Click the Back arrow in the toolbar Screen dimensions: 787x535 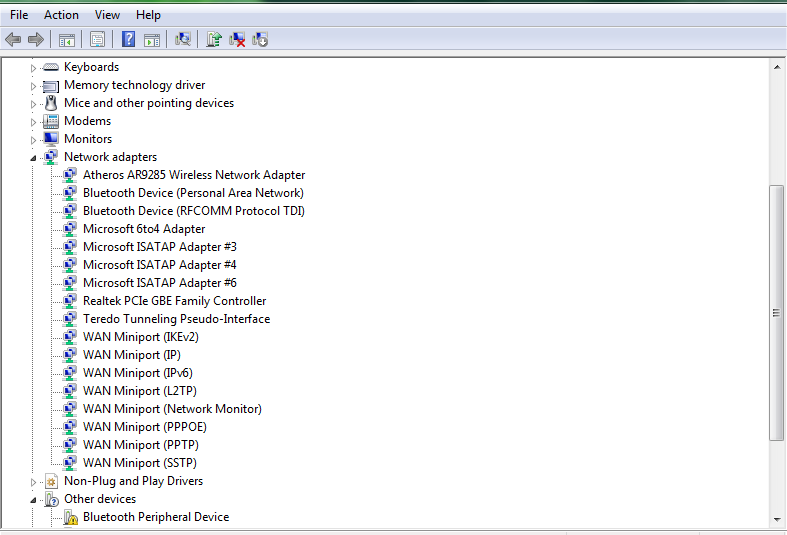click(13, 39)
